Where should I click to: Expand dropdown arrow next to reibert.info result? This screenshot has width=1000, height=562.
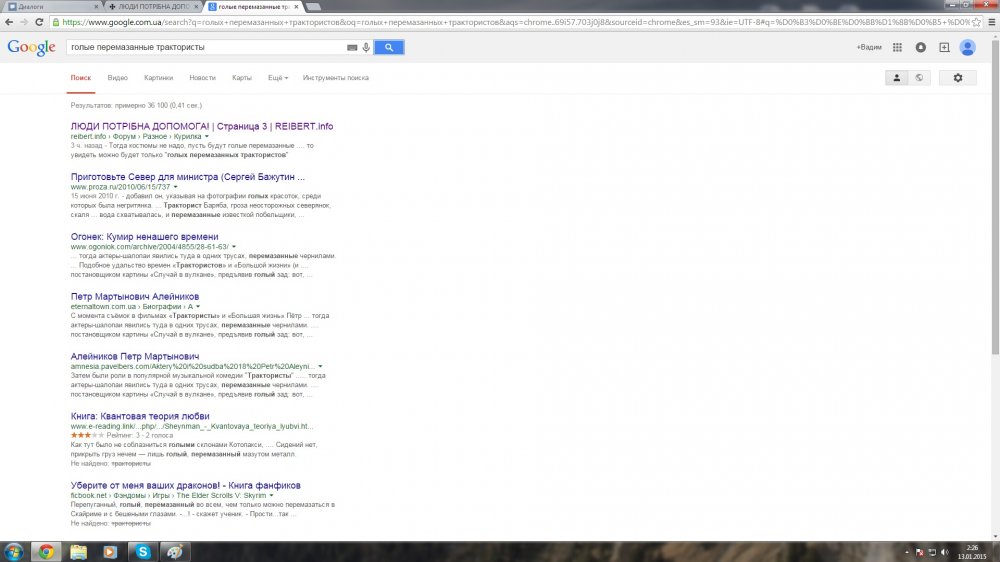pyautogui.click(x=205, y=135)
